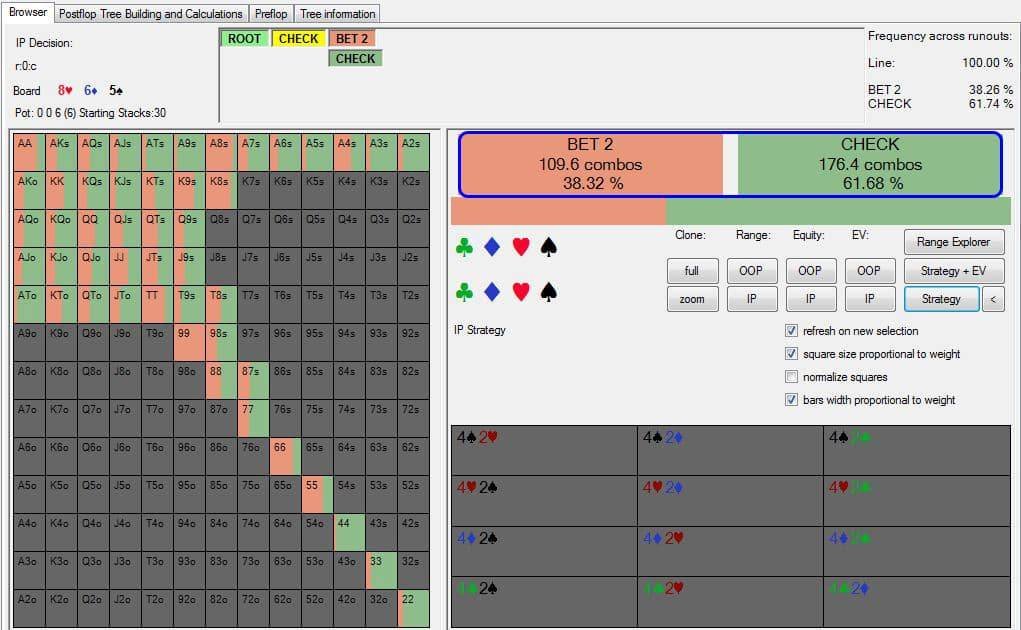Select the heart suit icon in bottom row
The width and height of the screenshot is (1021, 630).
[520, 292]
